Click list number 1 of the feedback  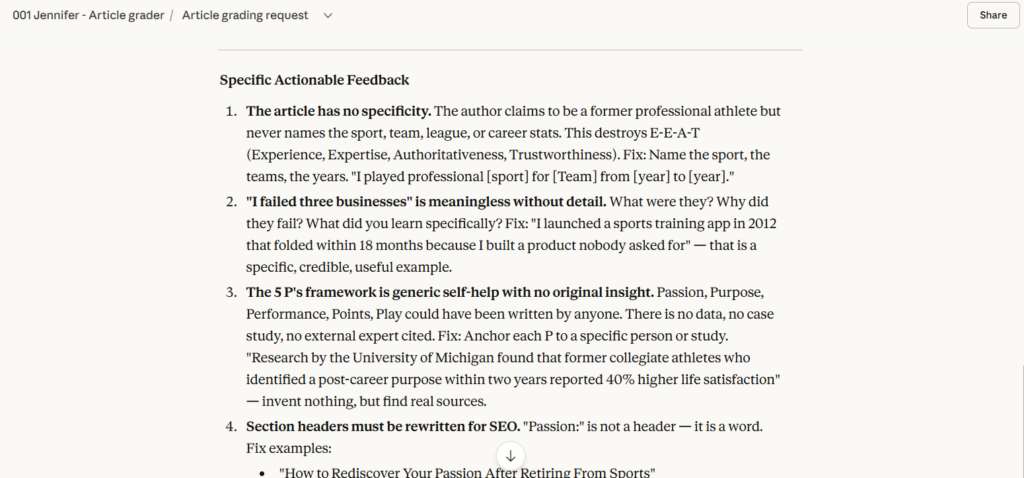pyautogui.click(x=230, y=111)
